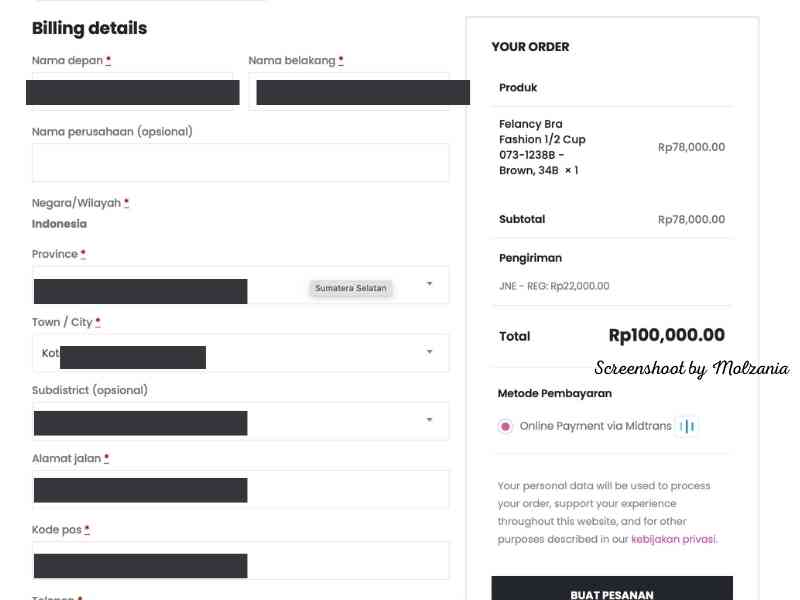The width and height of the screenshot is (800, 600).
Task: Click the Indonesia country value text
Action: click(59, 224)
